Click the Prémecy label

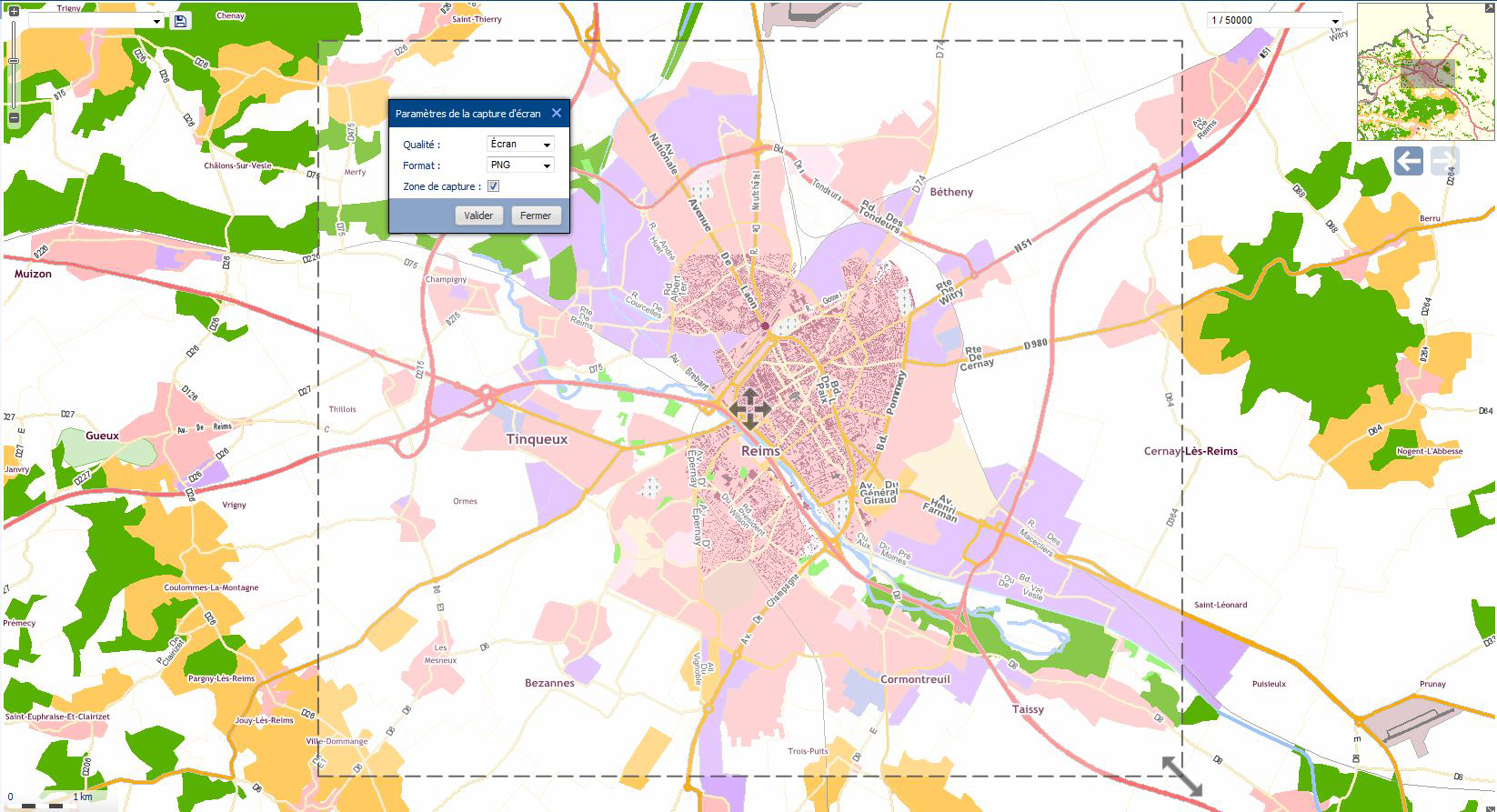coord(19,623)
